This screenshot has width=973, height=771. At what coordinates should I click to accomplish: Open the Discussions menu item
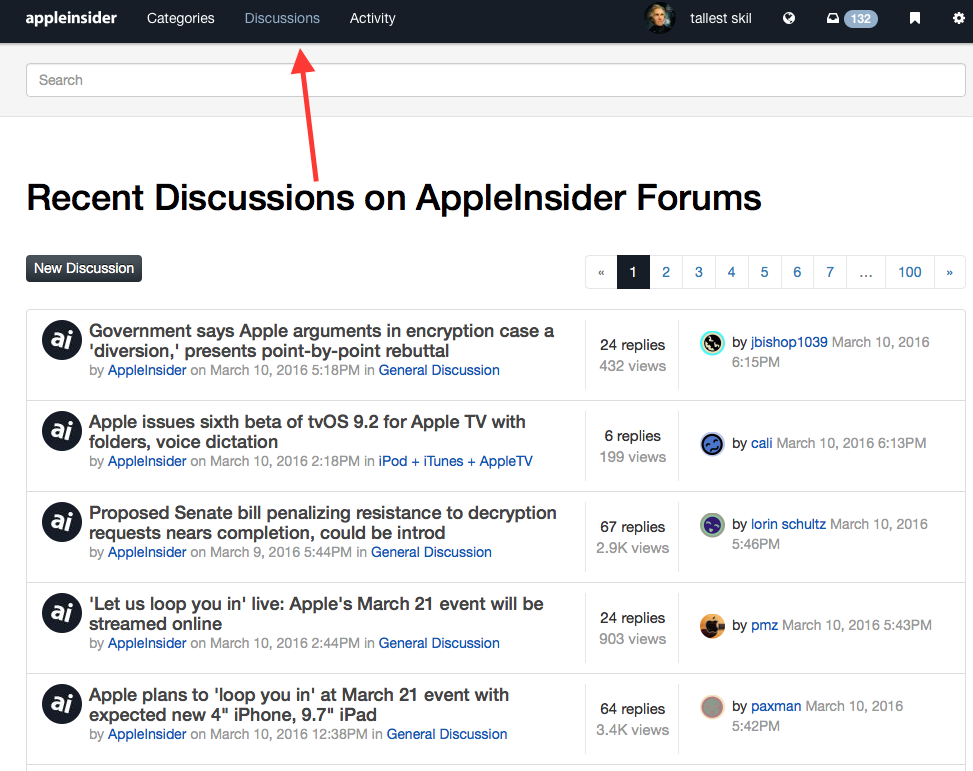[x=282, y=19]
